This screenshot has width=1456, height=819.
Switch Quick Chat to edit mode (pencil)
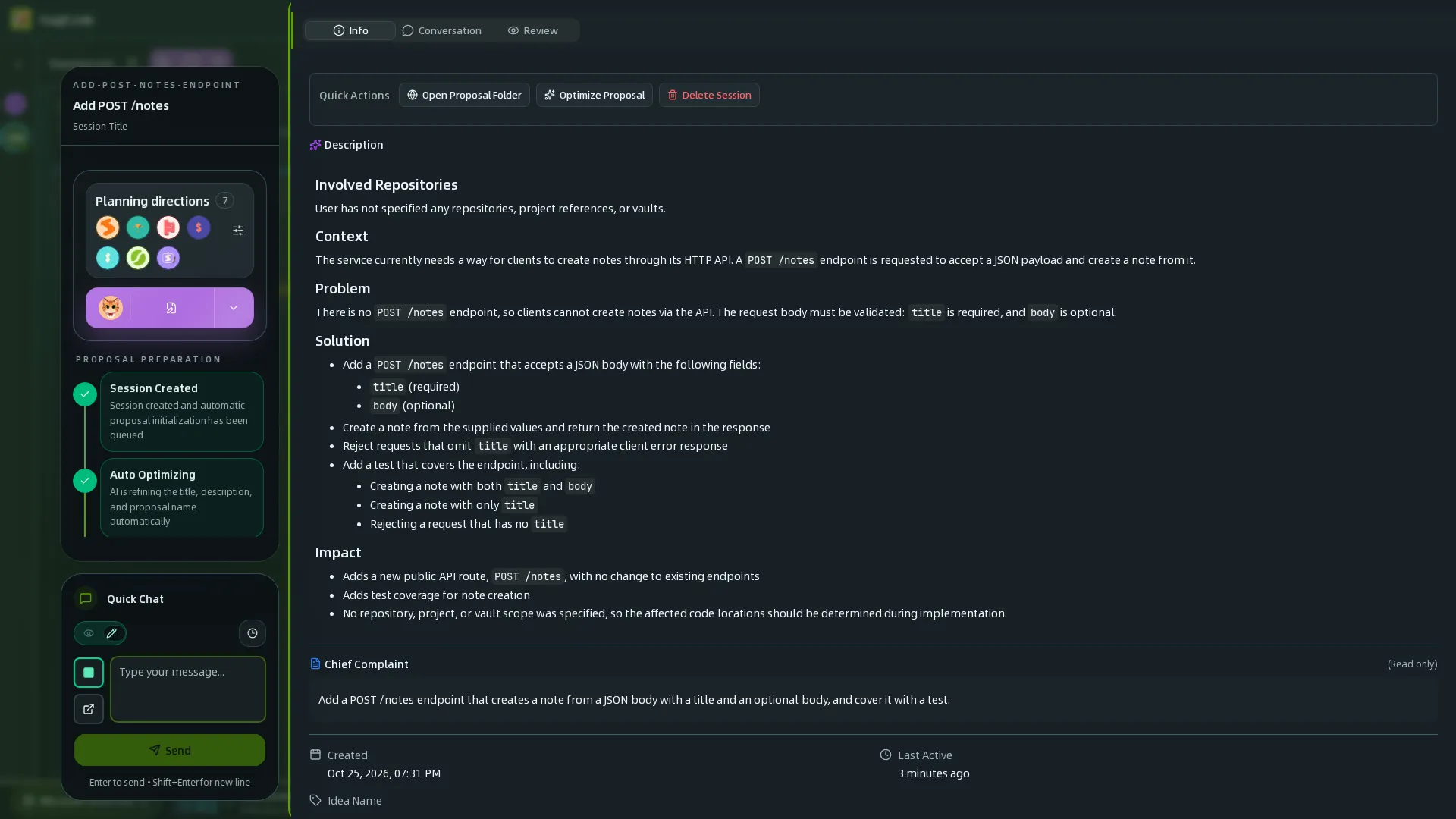tap(111, 633)
